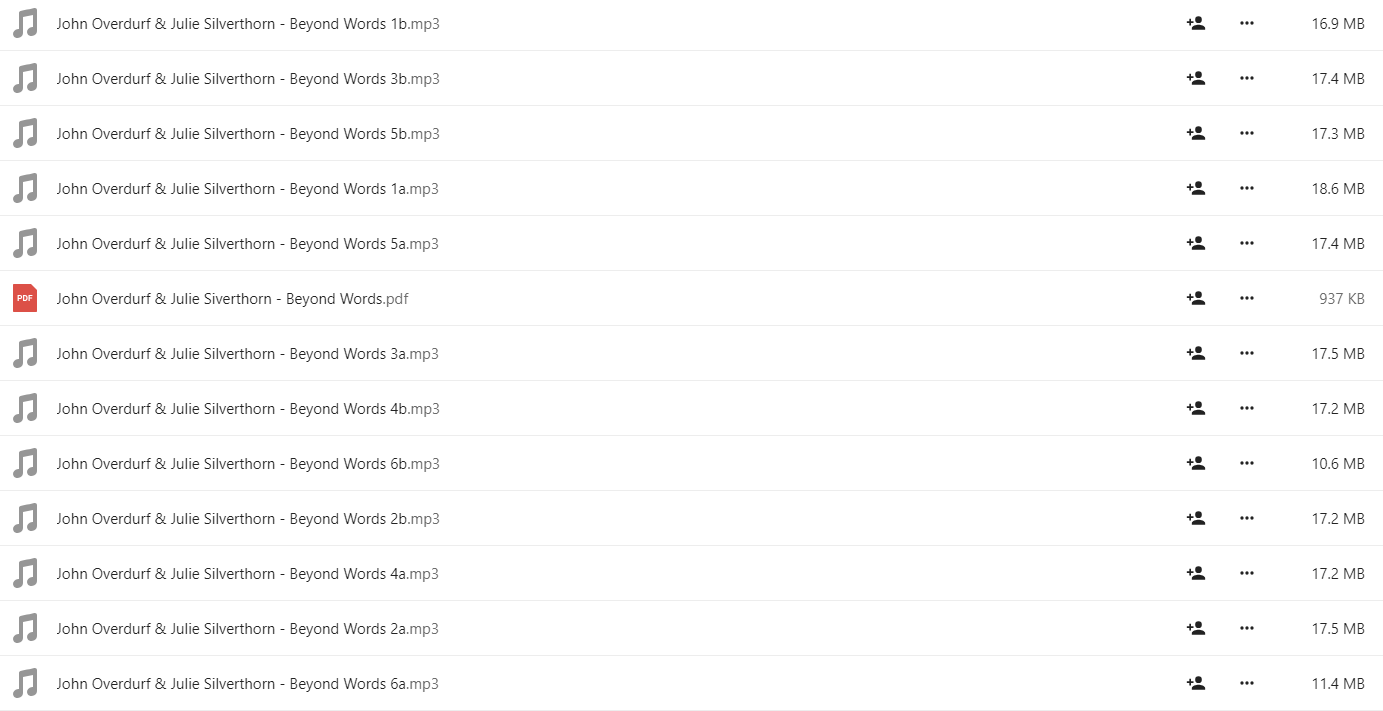Click the red PDF icon for Beyond Words.pdf
This screenshot has height=711, width=1383.
25,298
